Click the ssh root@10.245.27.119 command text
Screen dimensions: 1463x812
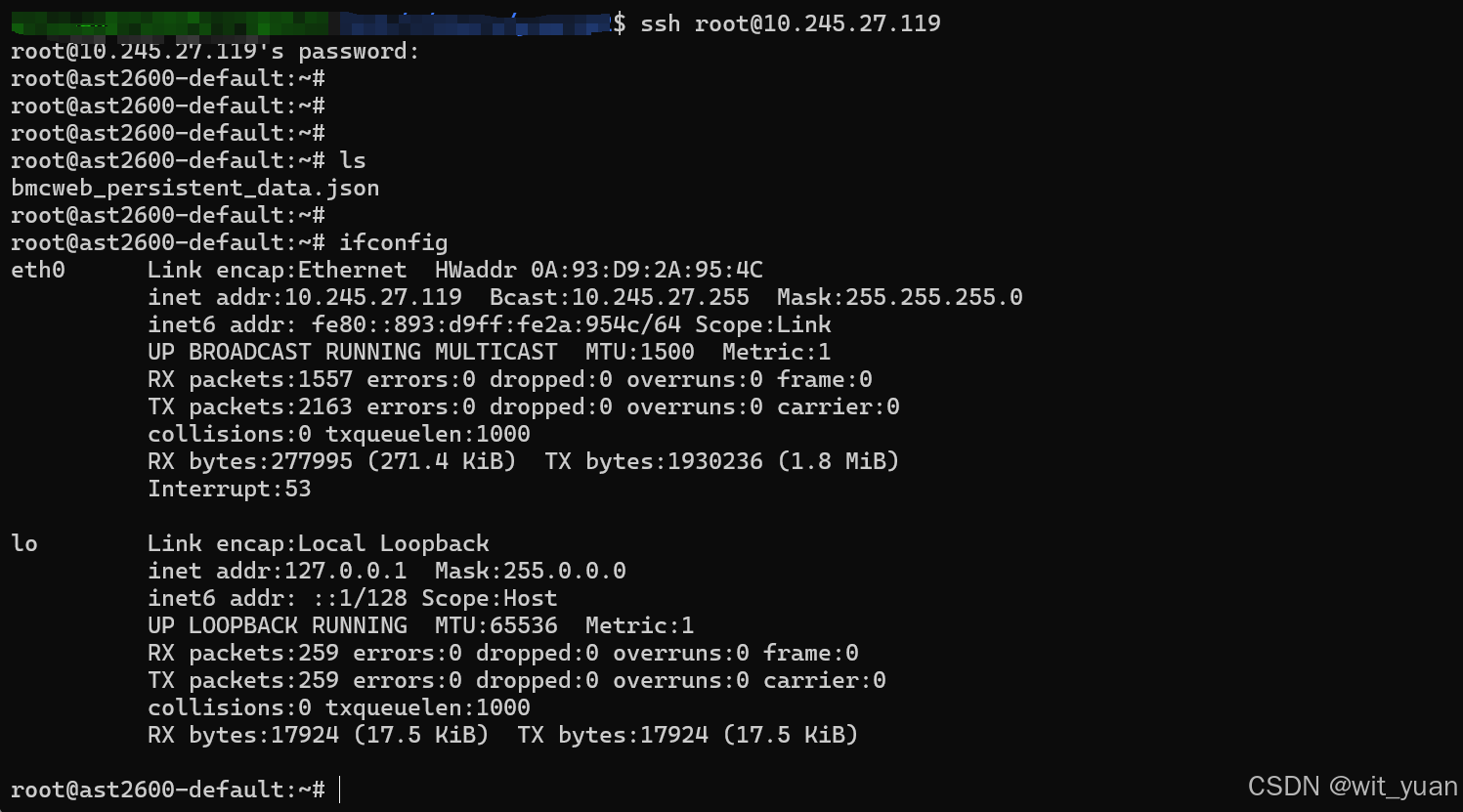(790, 23)
